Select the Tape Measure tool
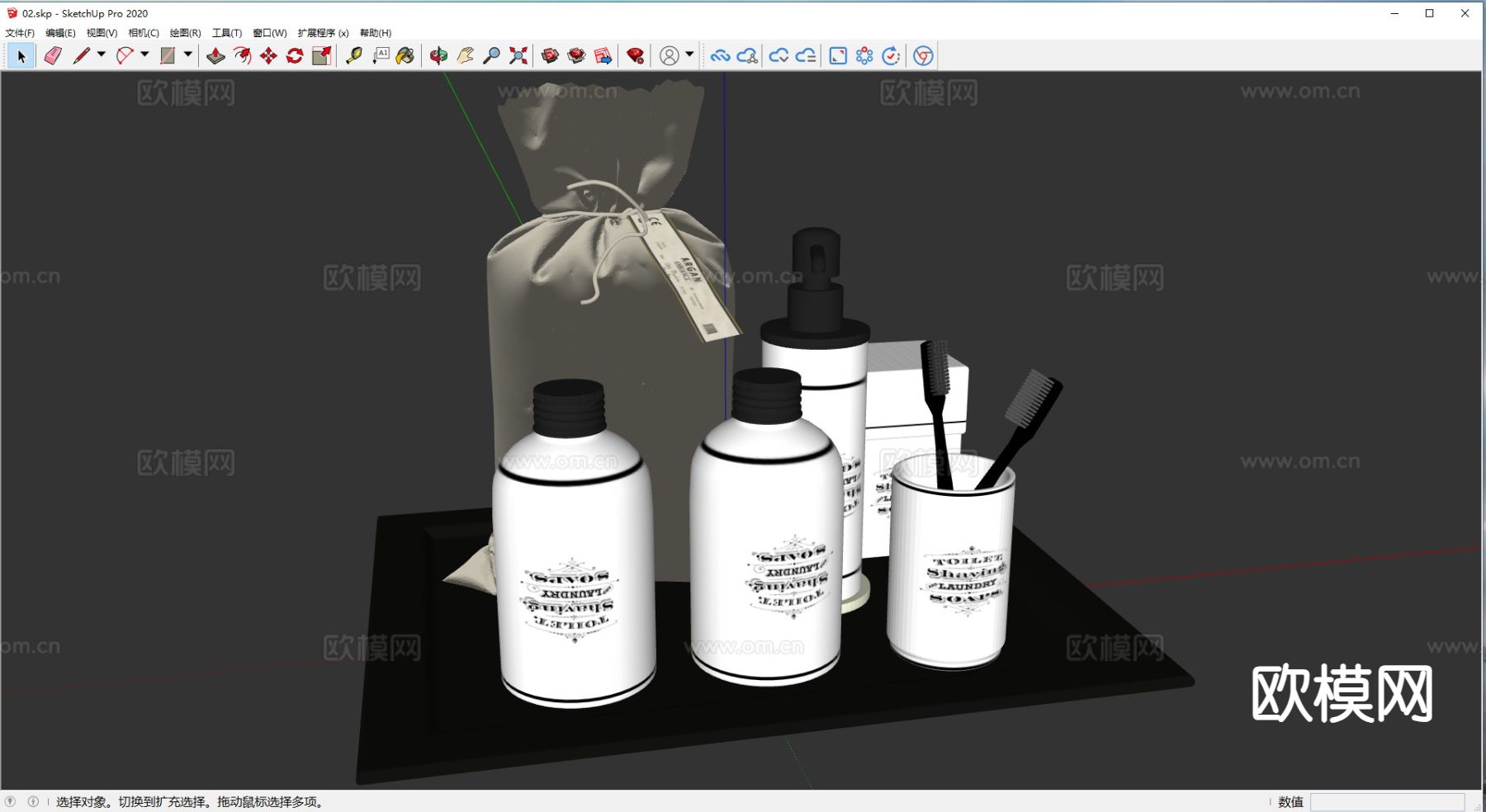This screenshot has width=1486, height=812. tap(353, 56)
